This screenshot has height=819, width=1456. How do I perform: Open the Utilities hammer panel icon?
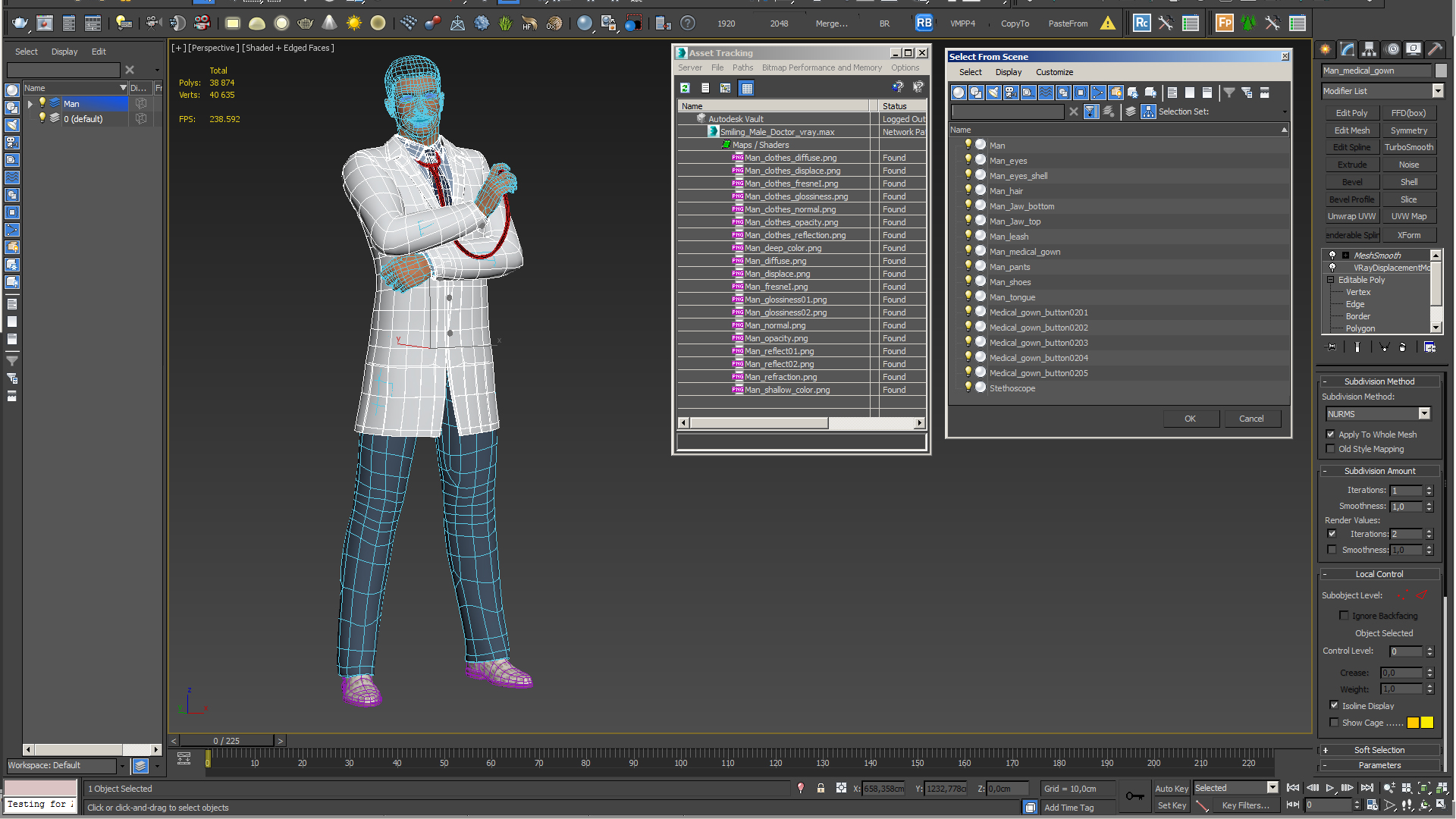coord(1436,49)
